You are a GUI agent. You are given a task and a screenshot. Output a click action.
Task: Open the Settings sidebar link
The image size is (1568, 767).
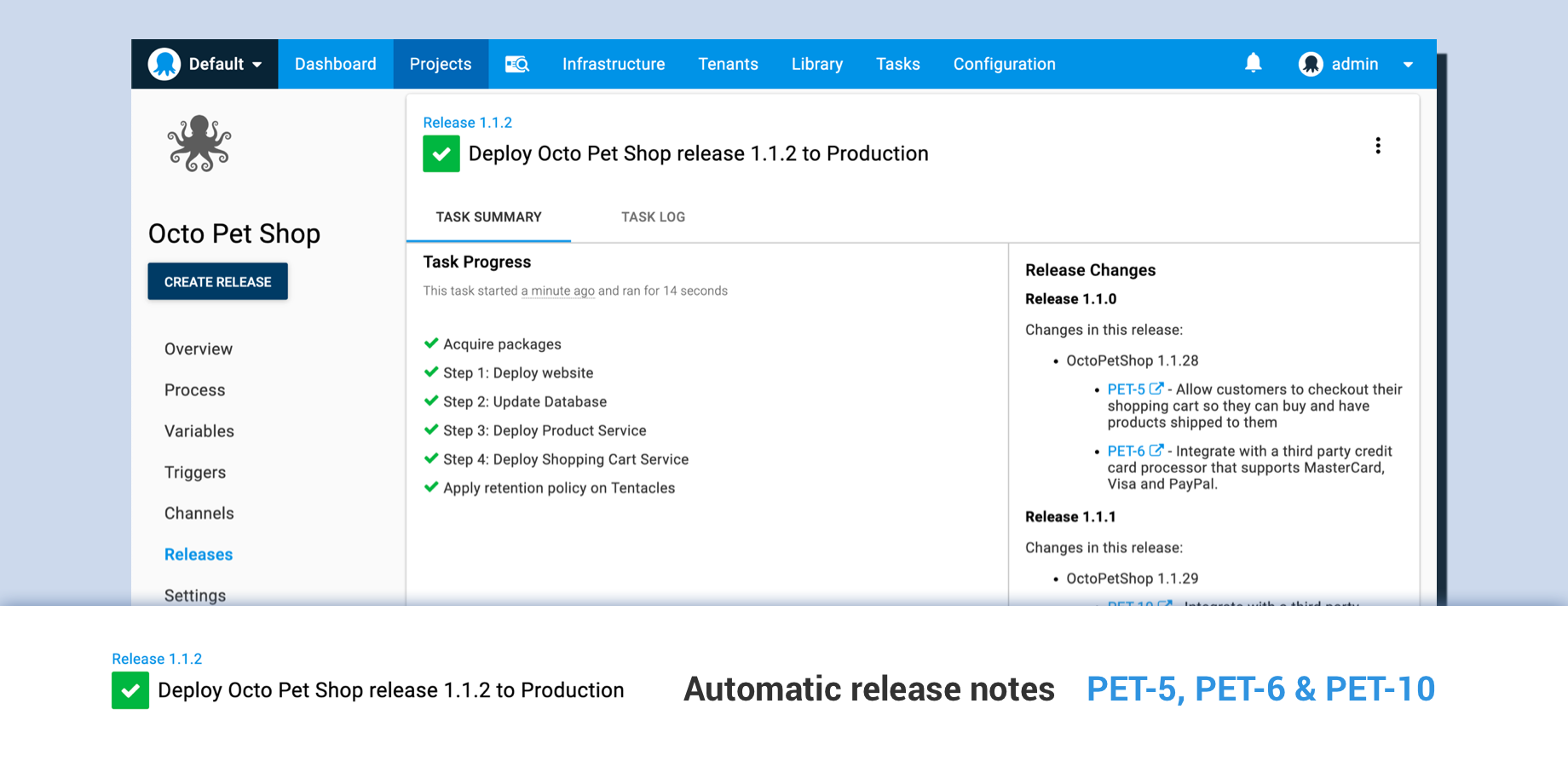(195, 596)
